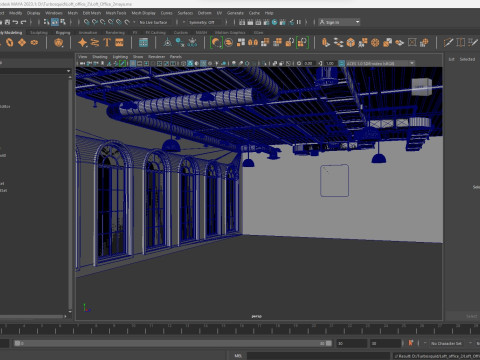Screen dimensions: 480x360
Task: Click the torus primitive shelf icon
Action: (x=10, y=43)
